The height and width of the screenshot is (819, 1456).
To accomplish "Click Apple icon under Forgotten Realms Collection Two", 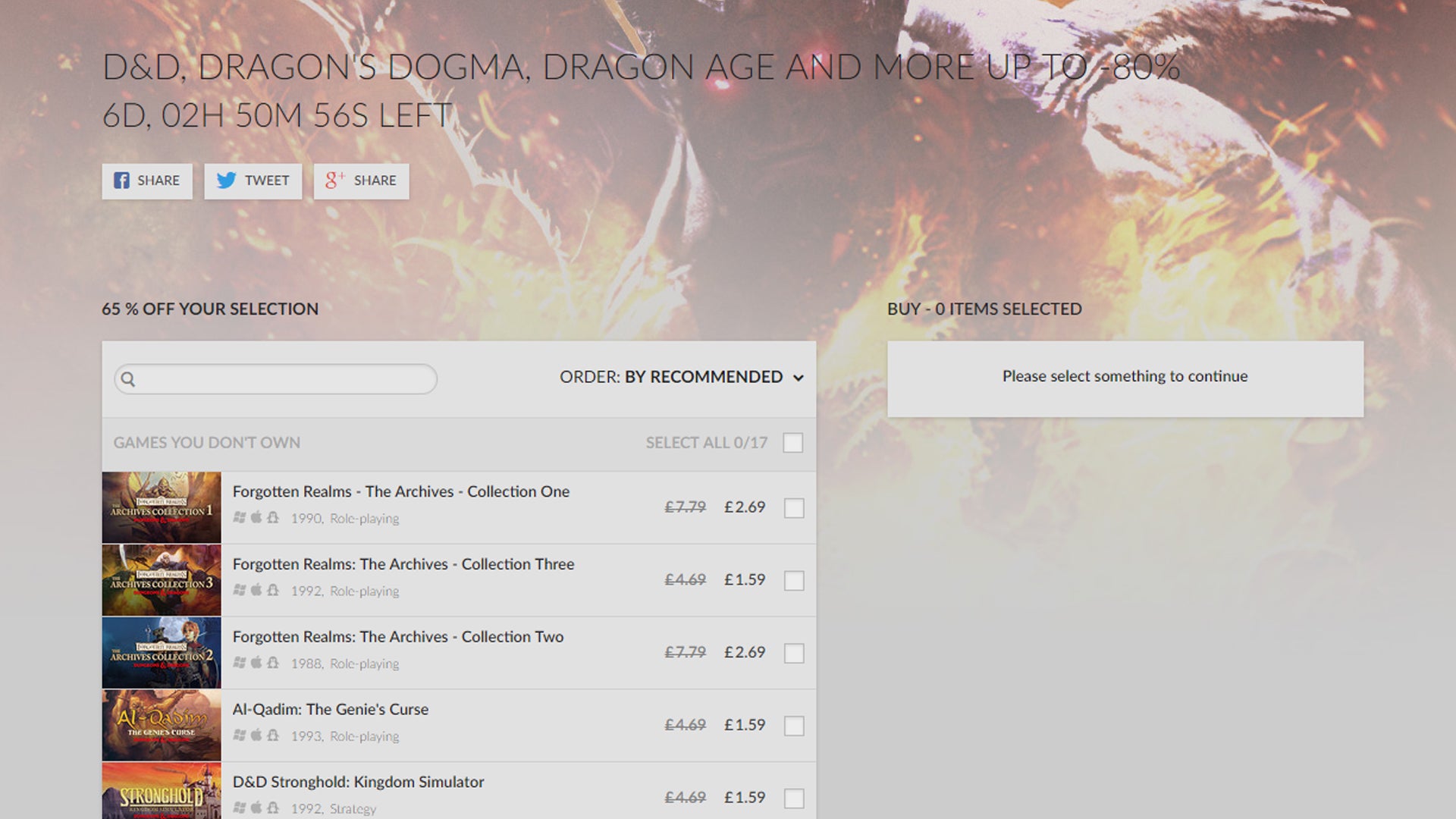I will point(256,662).
